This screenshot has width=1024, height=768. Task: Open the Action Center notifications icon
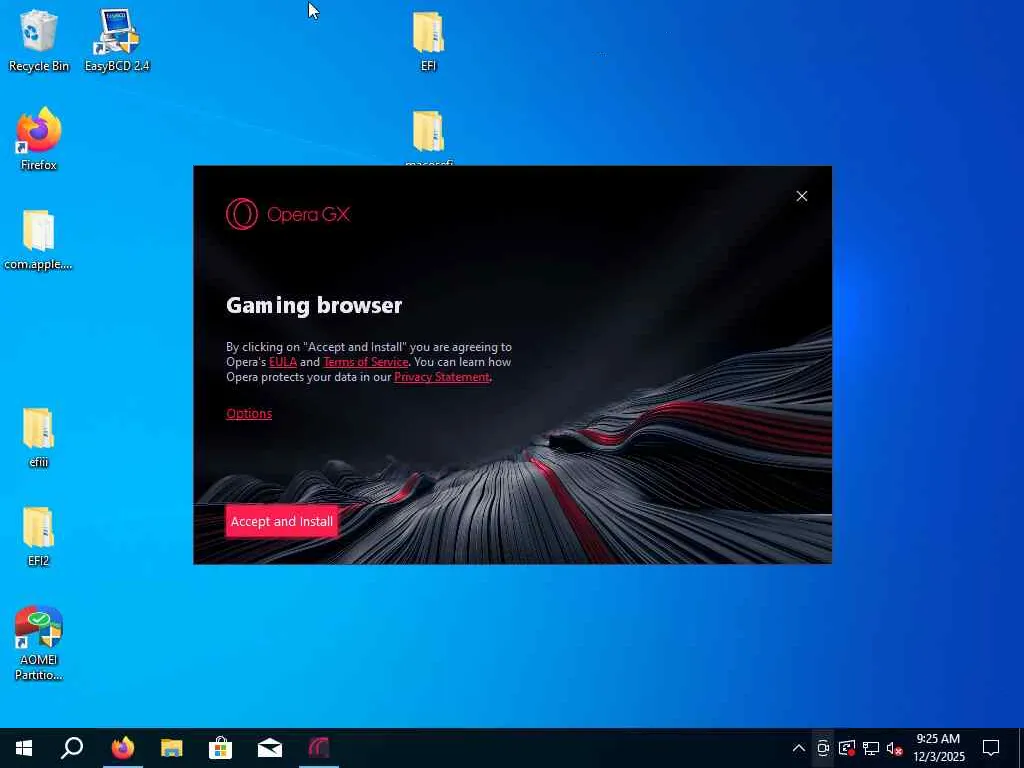click(991, 748)
